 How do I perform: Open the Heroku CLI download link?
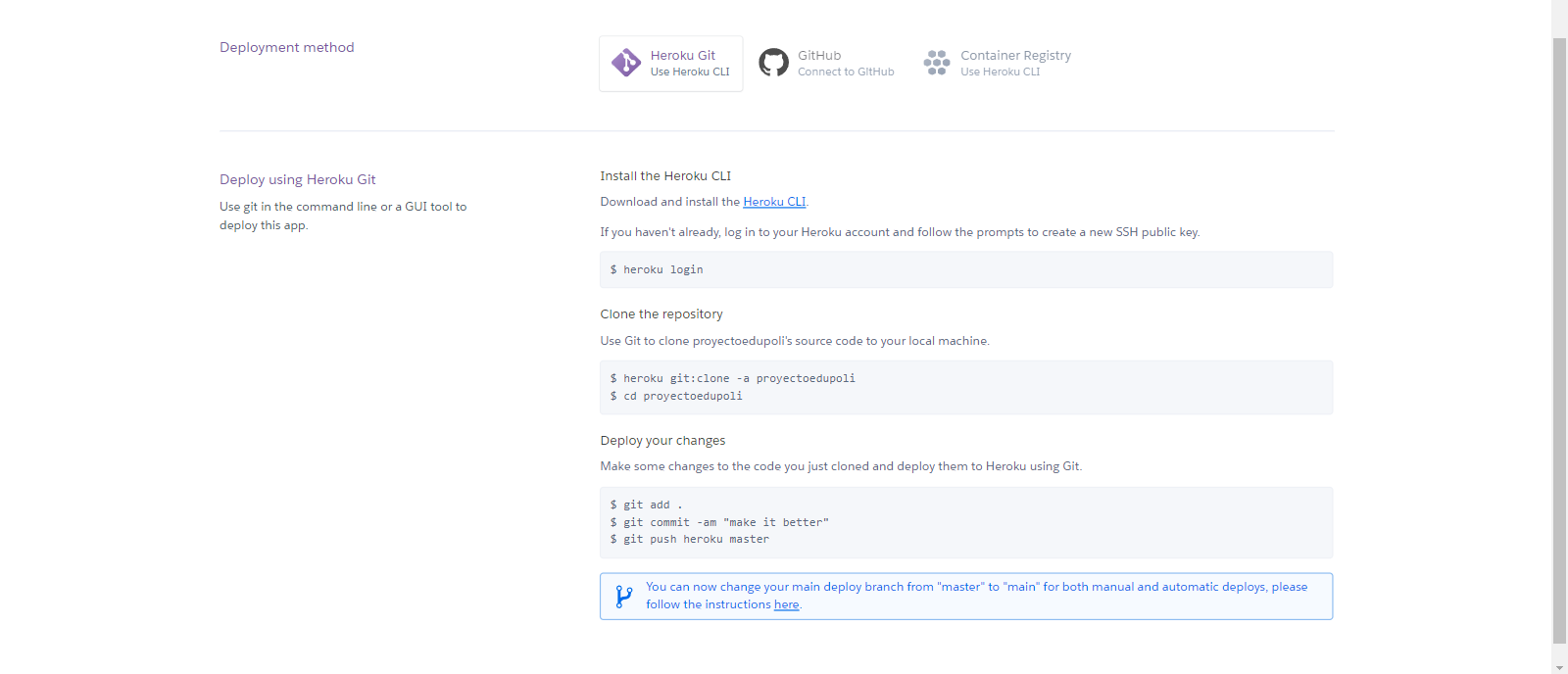[774, 202]
